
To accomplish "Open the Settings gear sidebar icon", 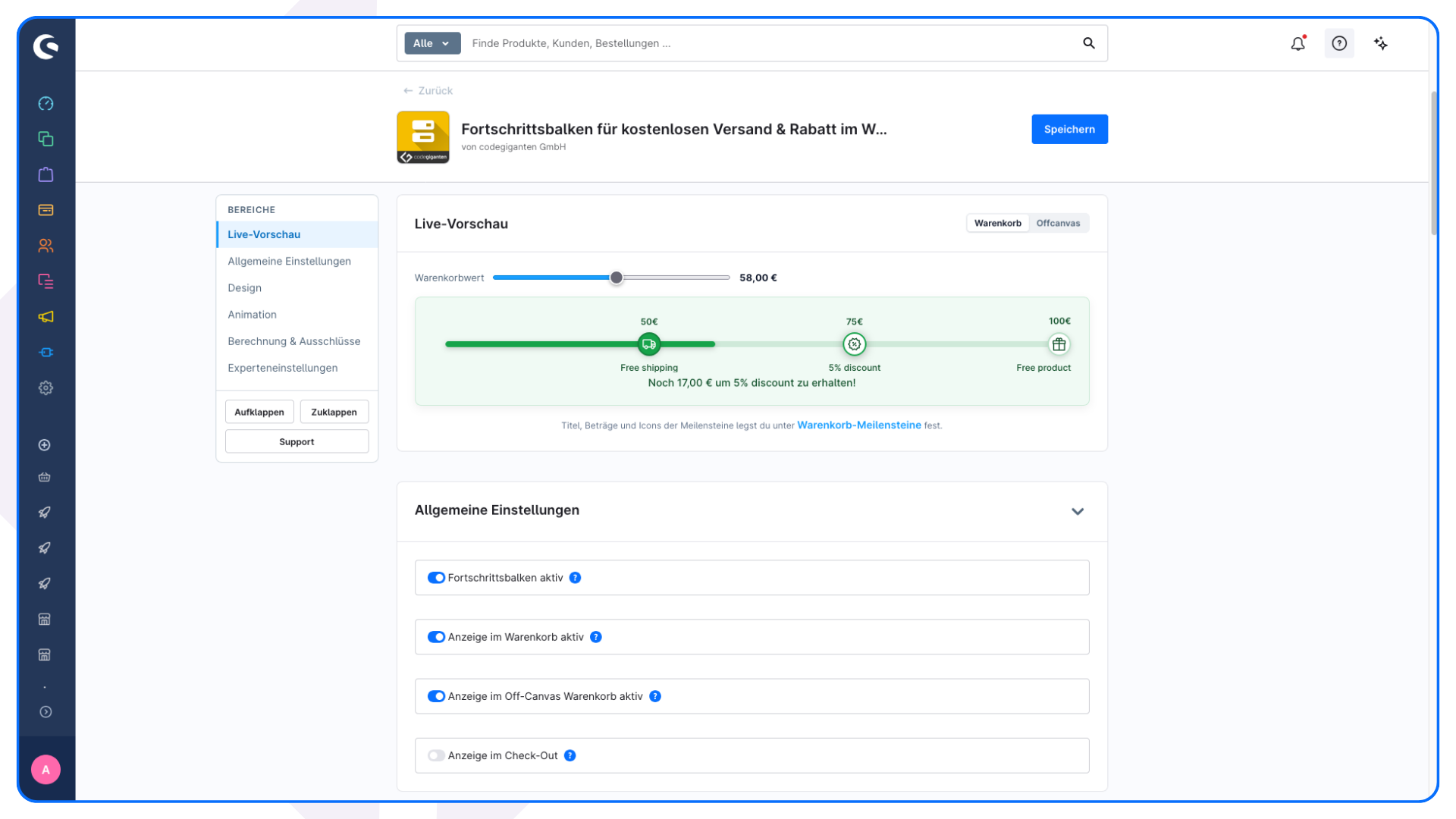I will tap(45, 388).
